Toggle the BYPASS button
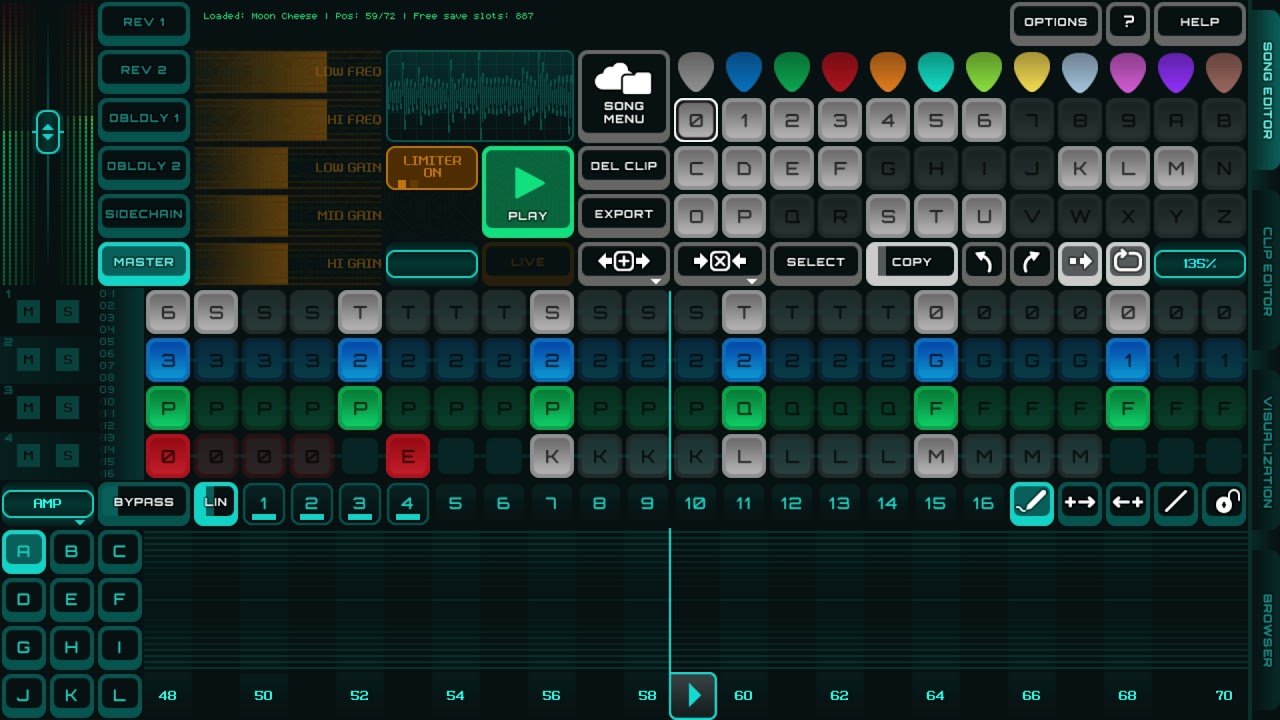 pos(144,502)
